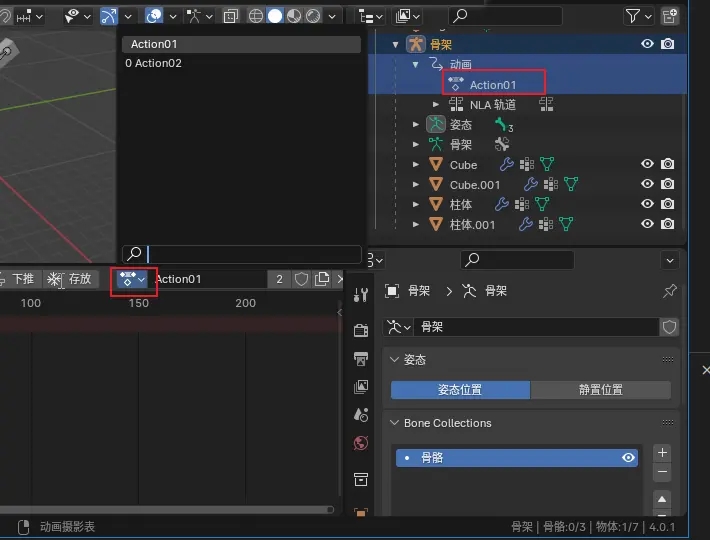The image size is (710, 540).
Task: Select Action01 in the action list
Action: [240, 44]
